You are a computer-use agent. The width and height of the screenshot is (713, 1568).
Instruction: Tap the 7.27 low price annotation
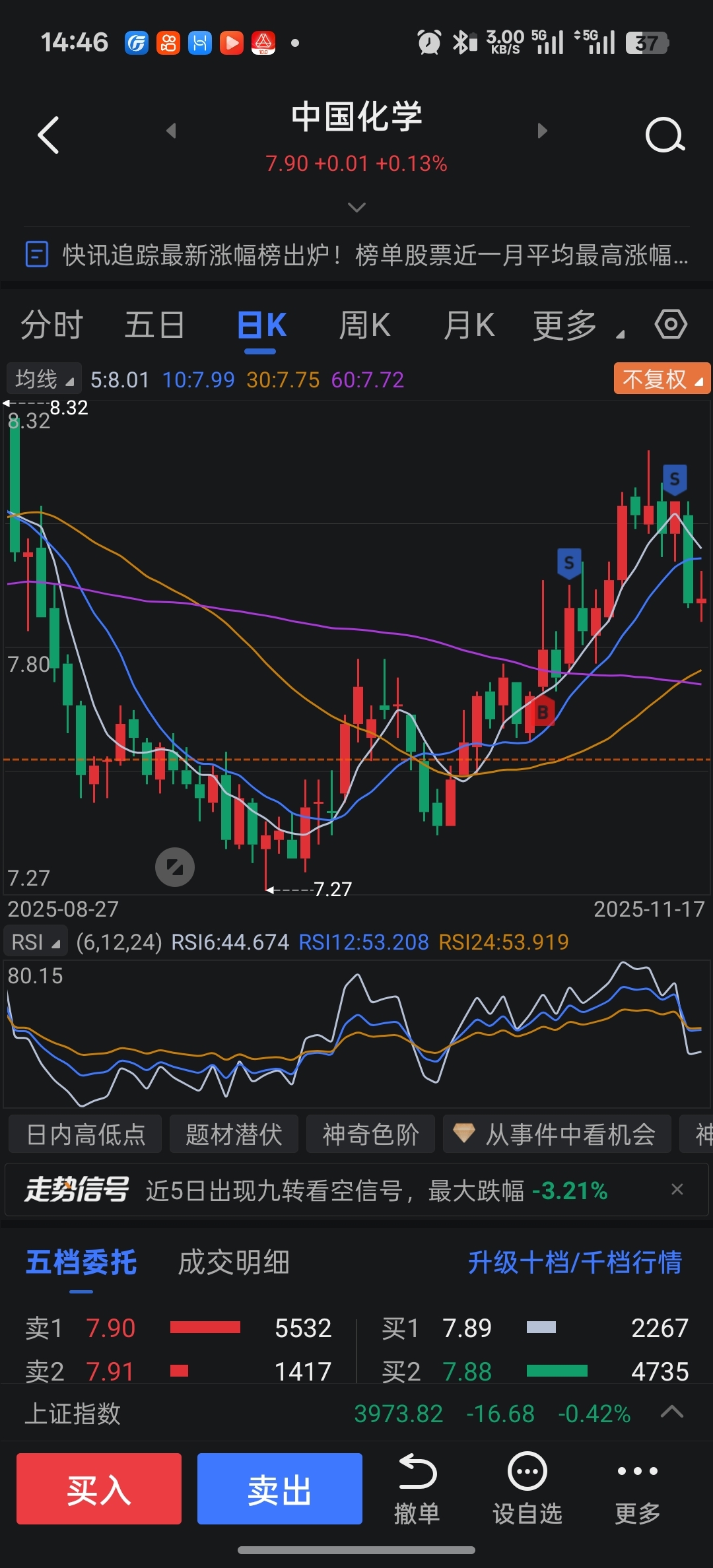333,890
